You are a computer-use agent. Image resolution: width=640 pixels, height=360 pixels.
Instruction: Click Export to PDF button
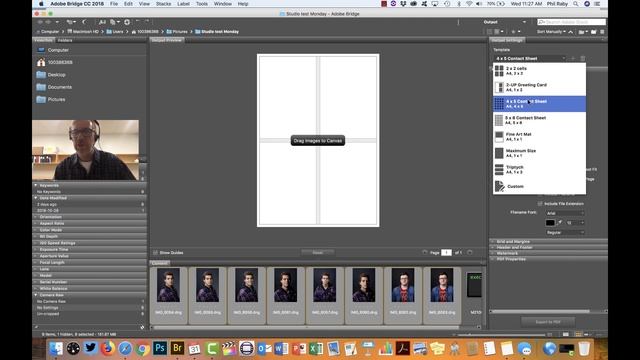[548, 322]
